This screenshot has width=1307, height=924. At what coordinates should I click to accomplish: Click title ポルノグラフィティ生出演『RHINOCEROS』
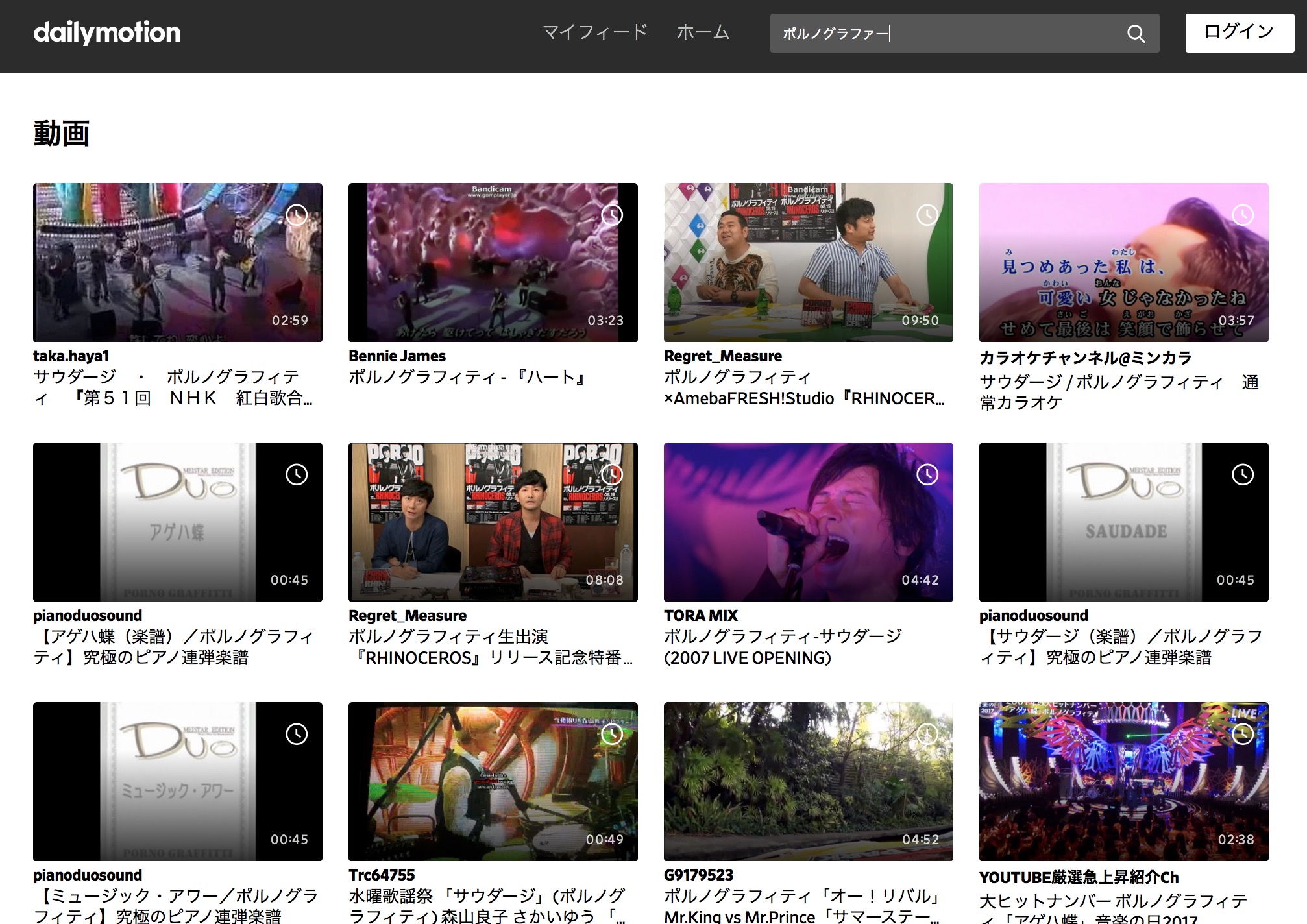coord(491,647)
